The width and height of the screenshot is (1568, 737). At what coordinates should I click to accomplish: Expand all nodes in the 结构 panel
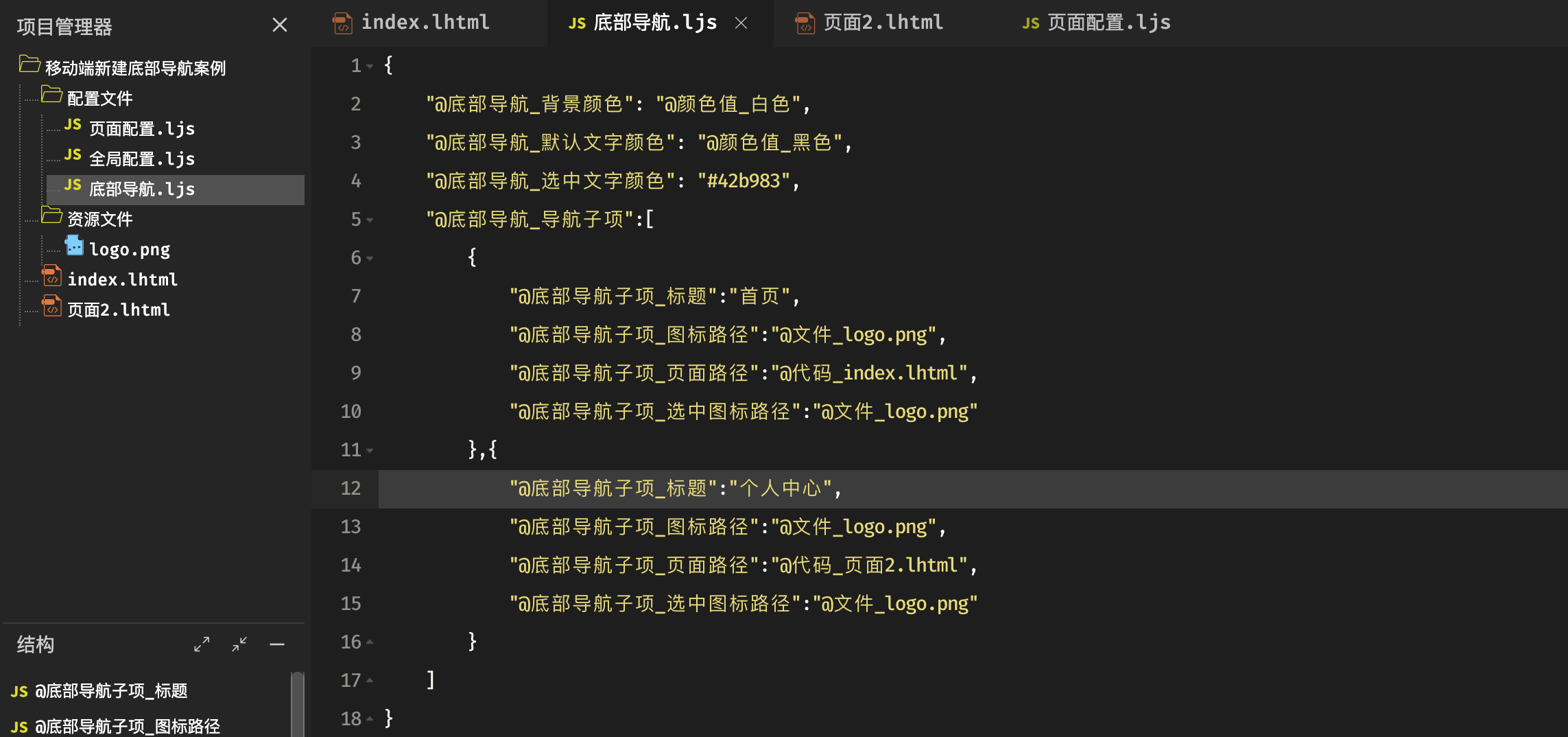[x=202, y=644]
